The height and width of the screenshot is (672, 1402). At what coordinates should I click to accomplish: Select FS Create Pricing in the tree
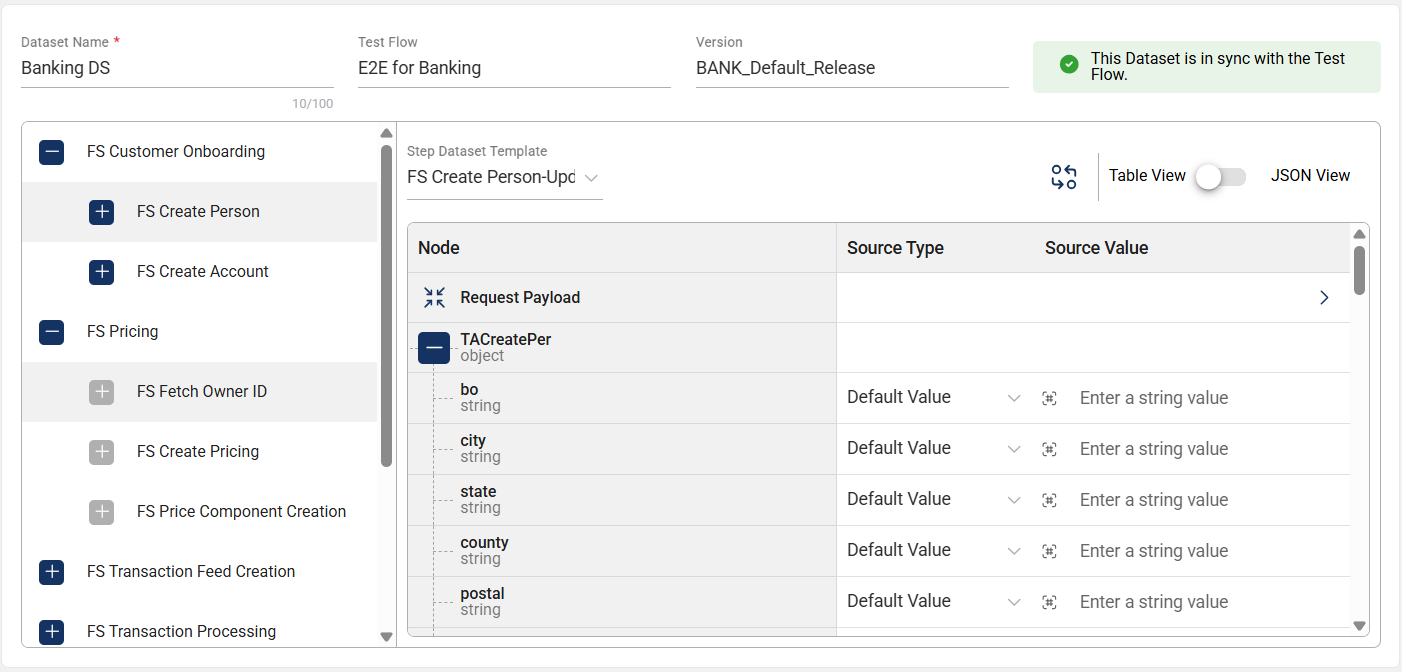(x=198, y=452)
